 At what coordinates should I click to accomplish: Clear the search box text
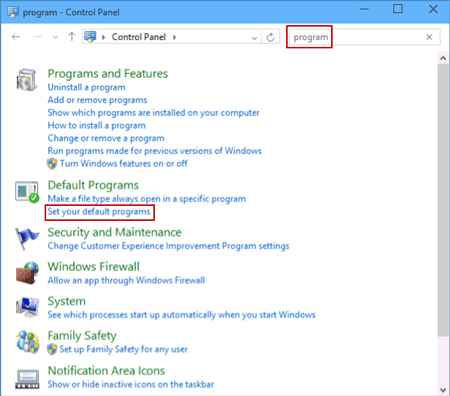pos(429,37)
